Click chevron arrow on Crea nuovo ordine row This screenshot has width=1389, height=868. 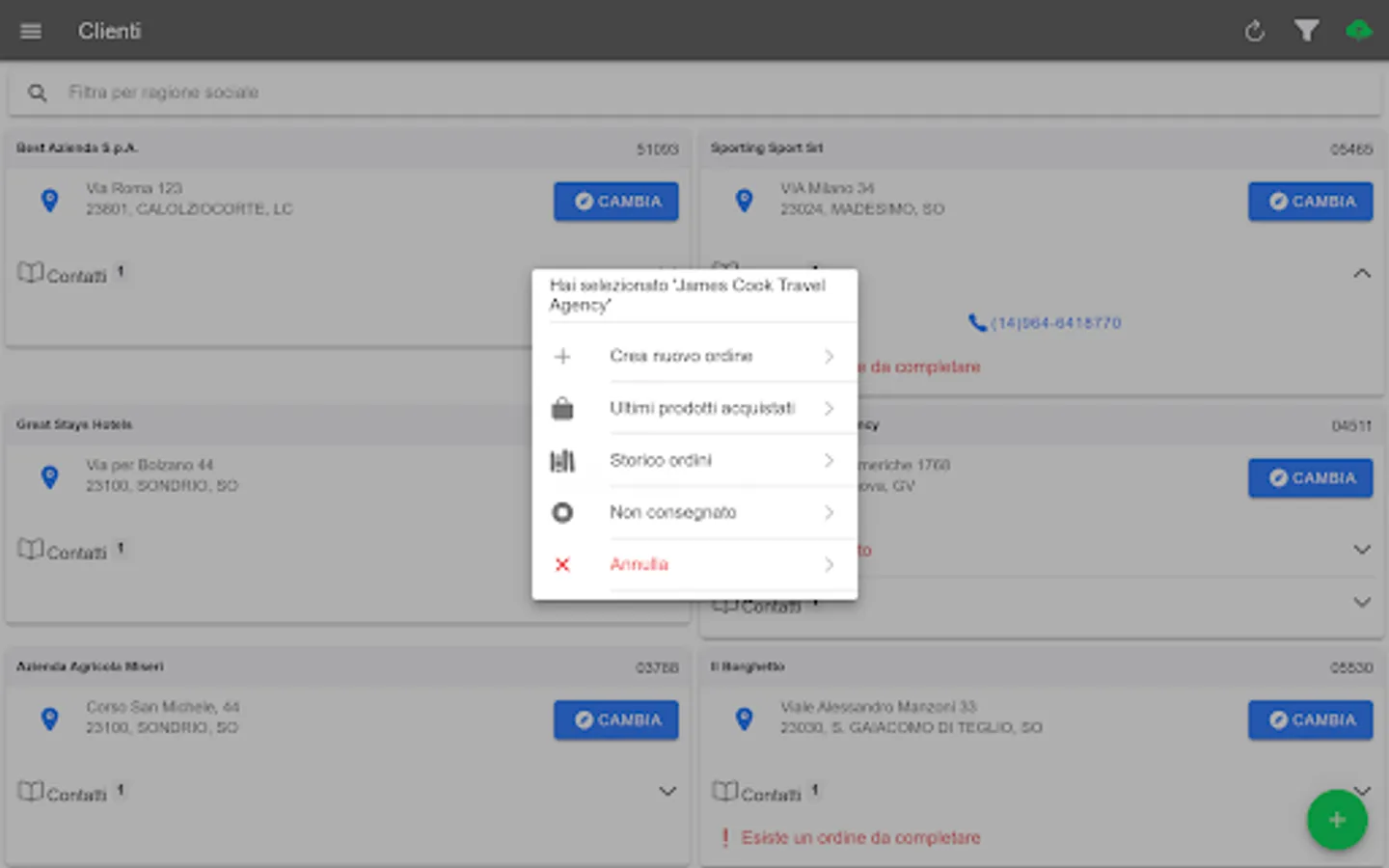click(829, 357)
